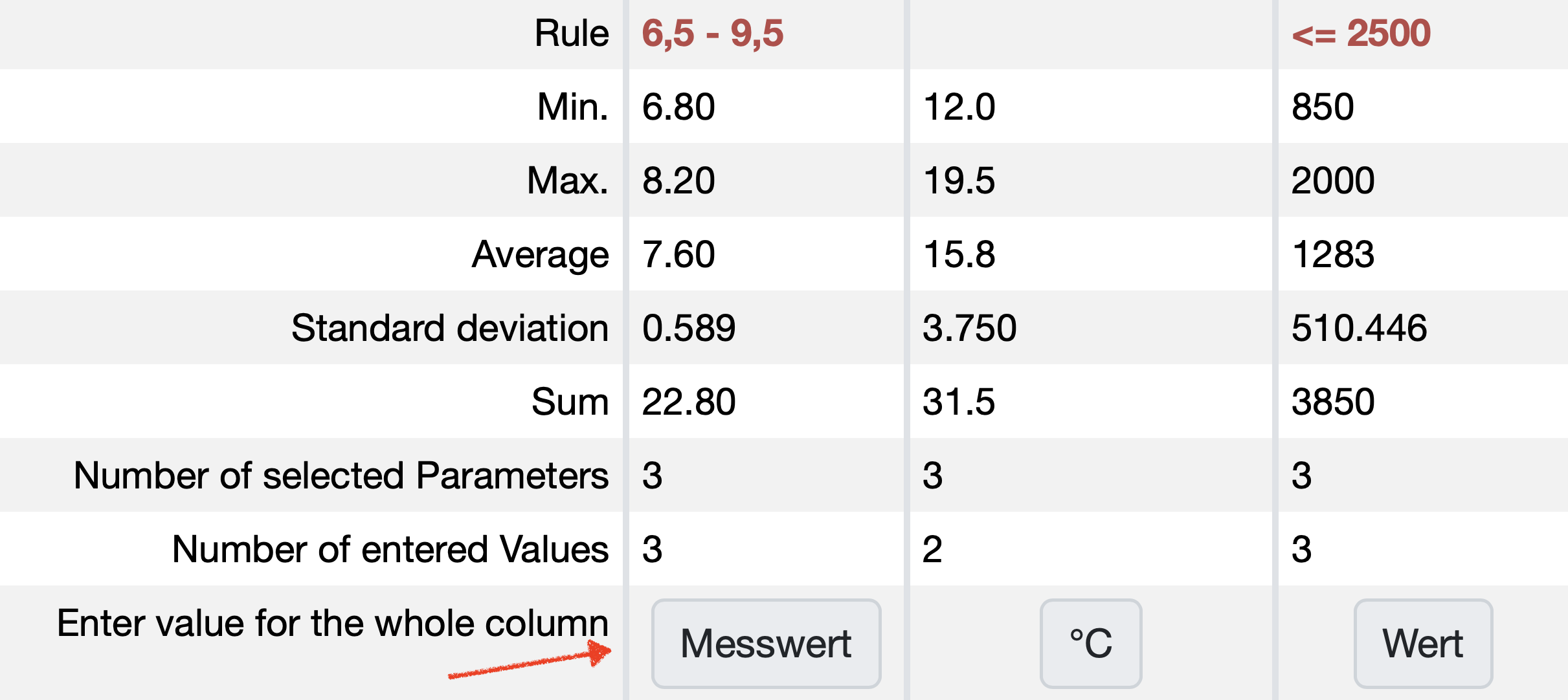Click the Sum value 3850 cell

(x=1332, y=402)
